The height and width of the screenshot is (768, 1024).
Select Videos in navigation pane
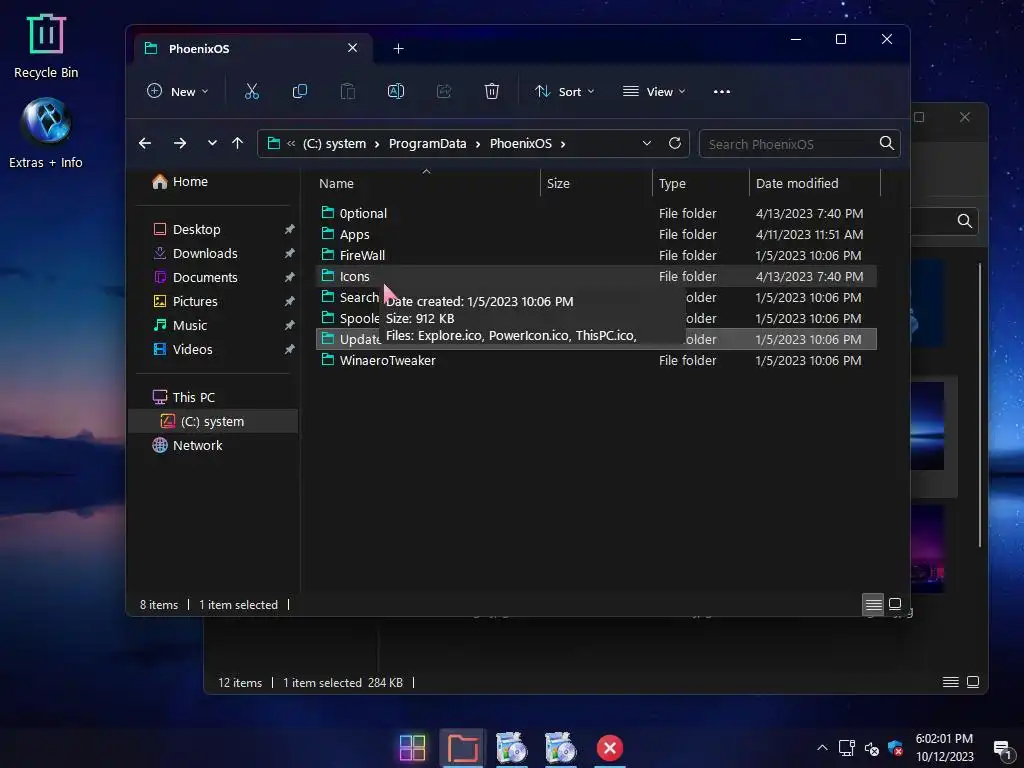192,349
